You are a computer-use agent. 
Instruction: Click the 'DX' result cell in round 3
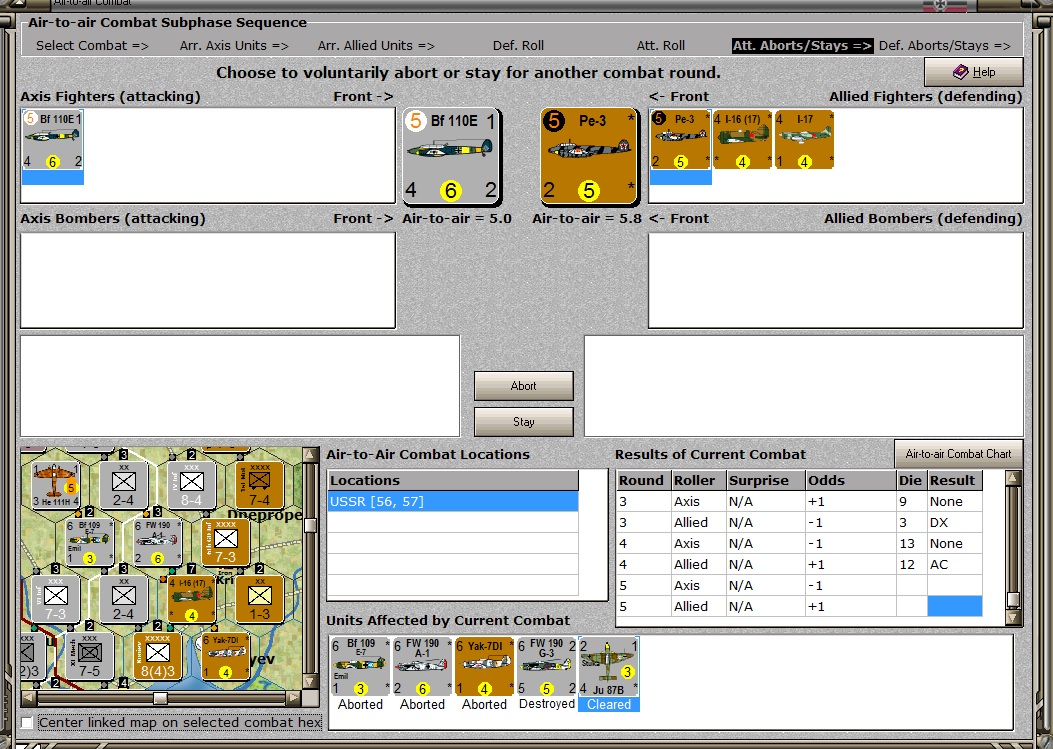click(x=955, y=523)
